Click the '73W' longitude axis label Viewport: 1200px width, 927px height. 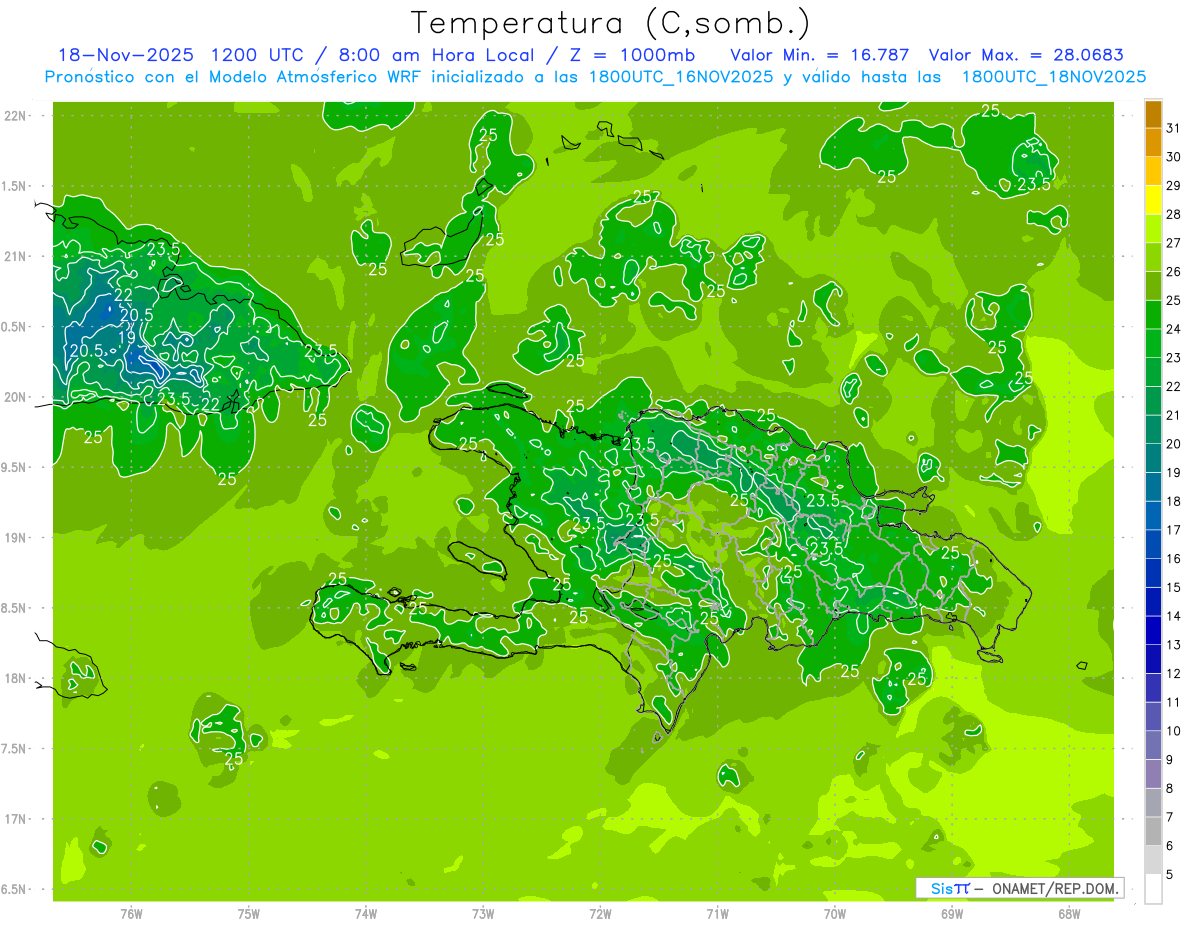tap(483, 914)
